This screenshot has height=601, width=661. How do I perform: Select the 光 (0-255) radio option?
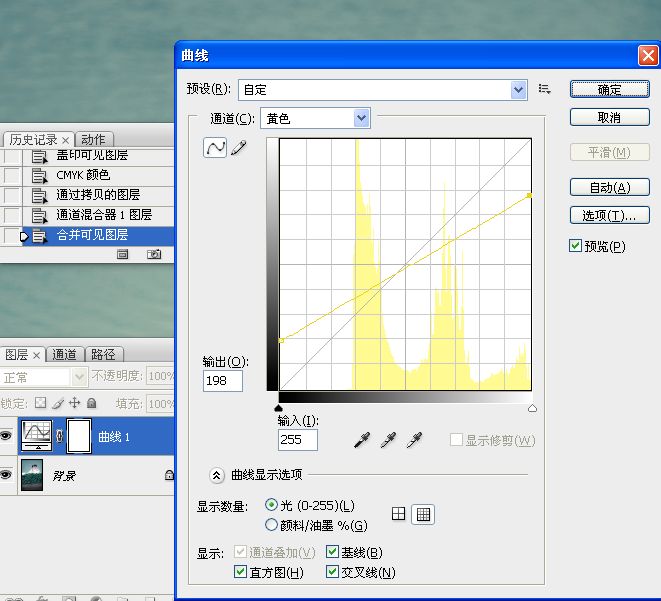[271, 505]
